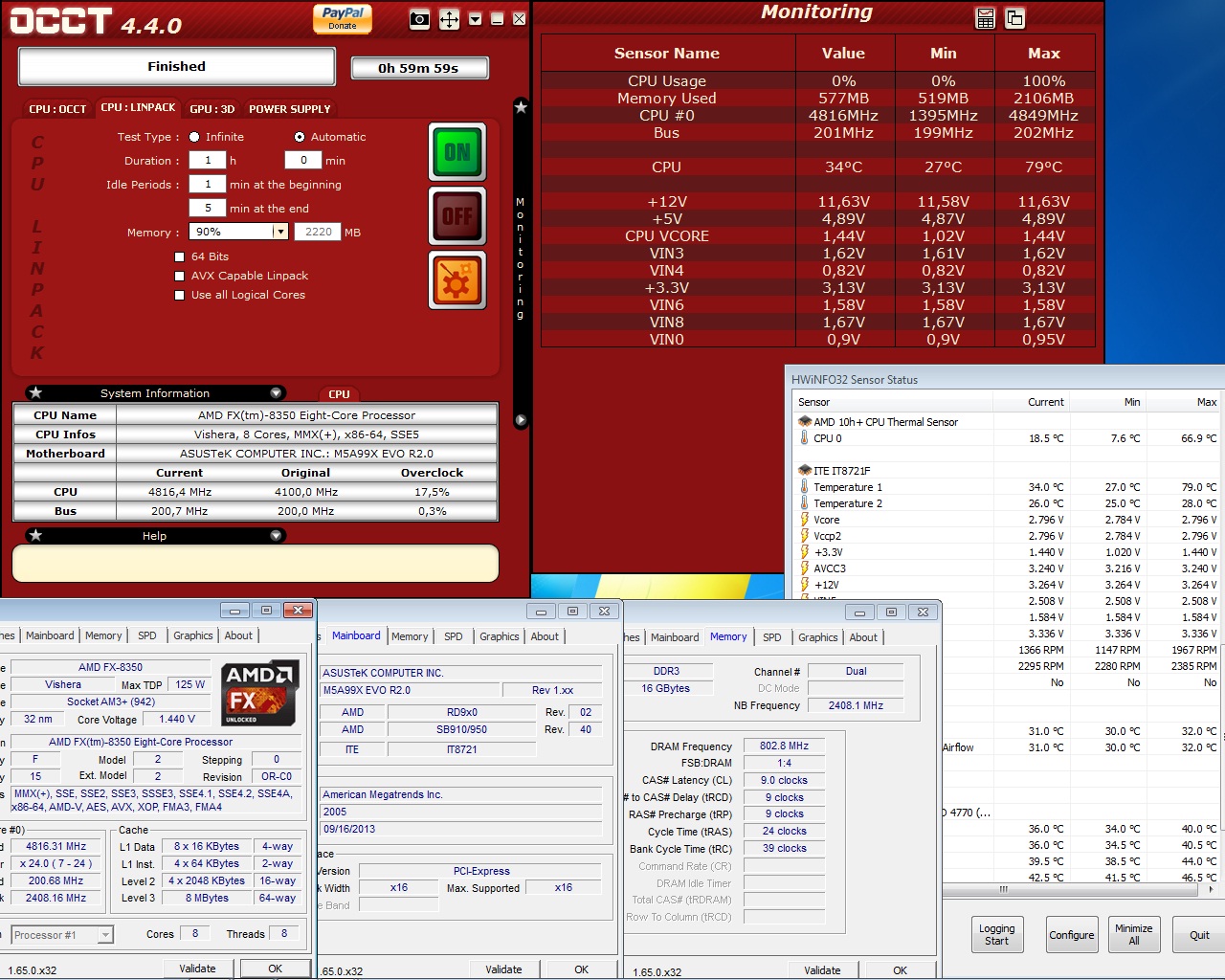
Task: Click the '0h 59m 59s' elapsed time box
Action: point(419,68)
